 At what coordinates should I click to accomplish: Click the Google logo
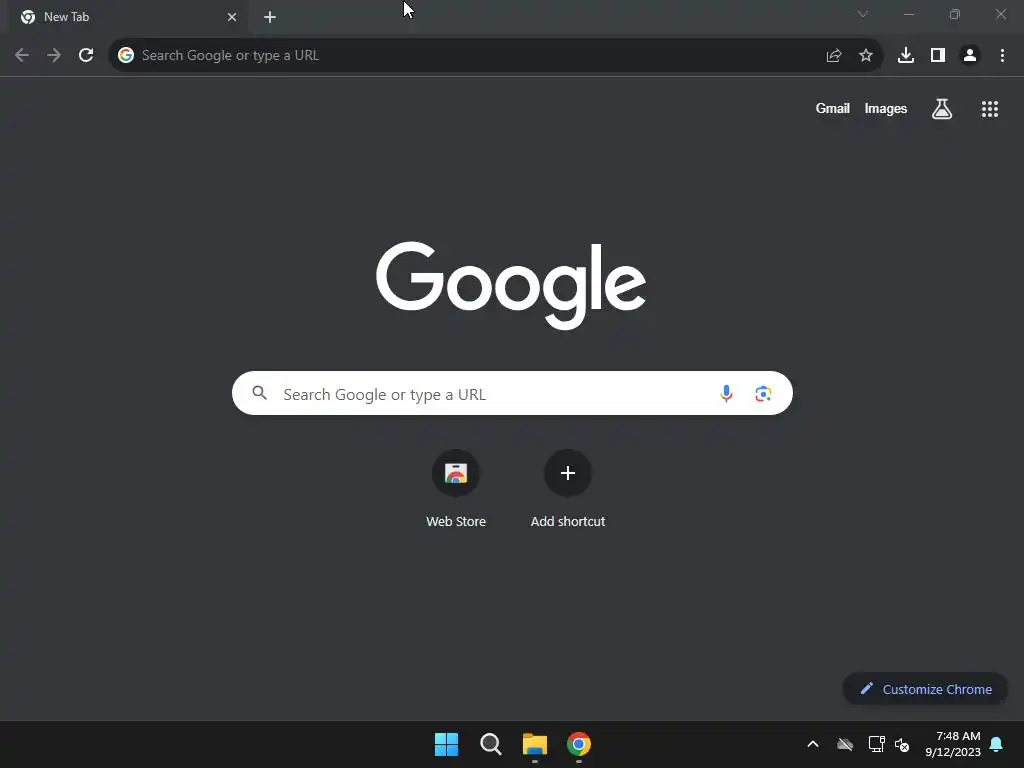[x=511, y=284]
